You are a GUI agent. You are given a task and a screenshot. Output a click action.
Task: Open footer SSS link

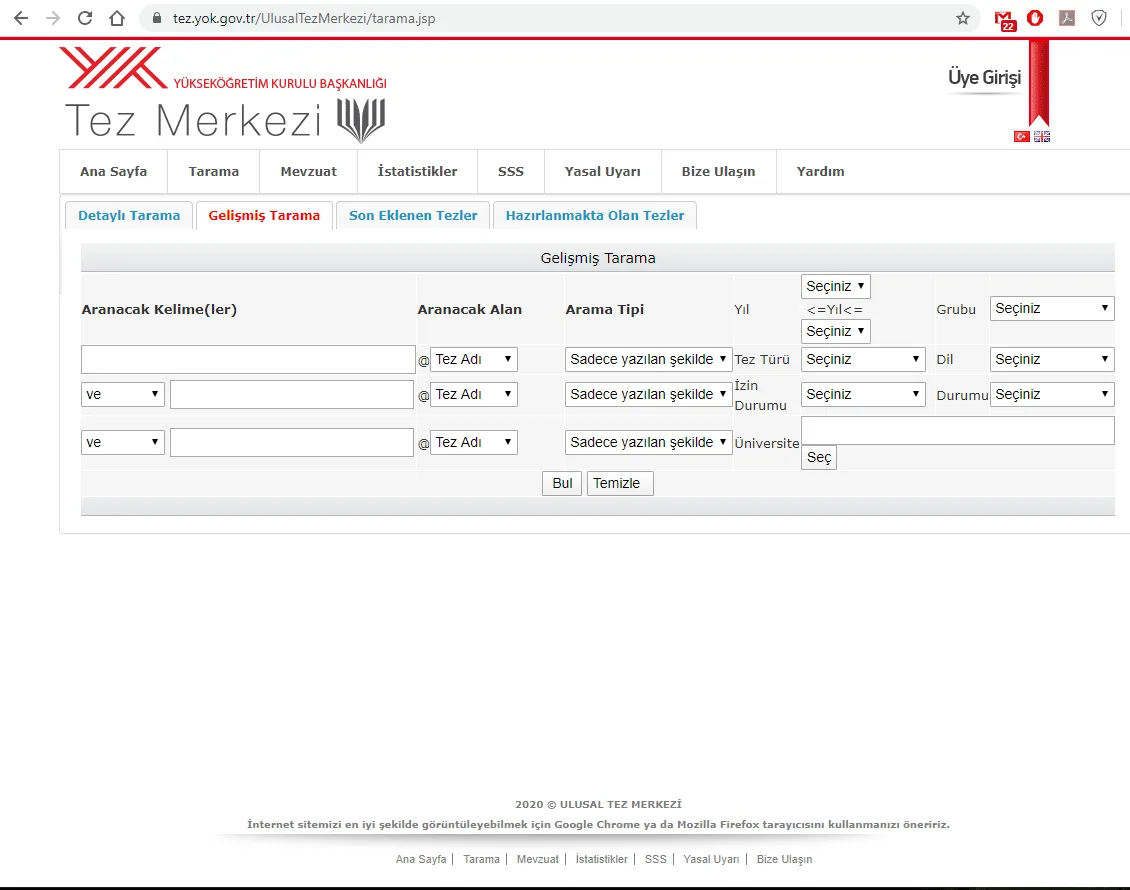click(656, 859)
